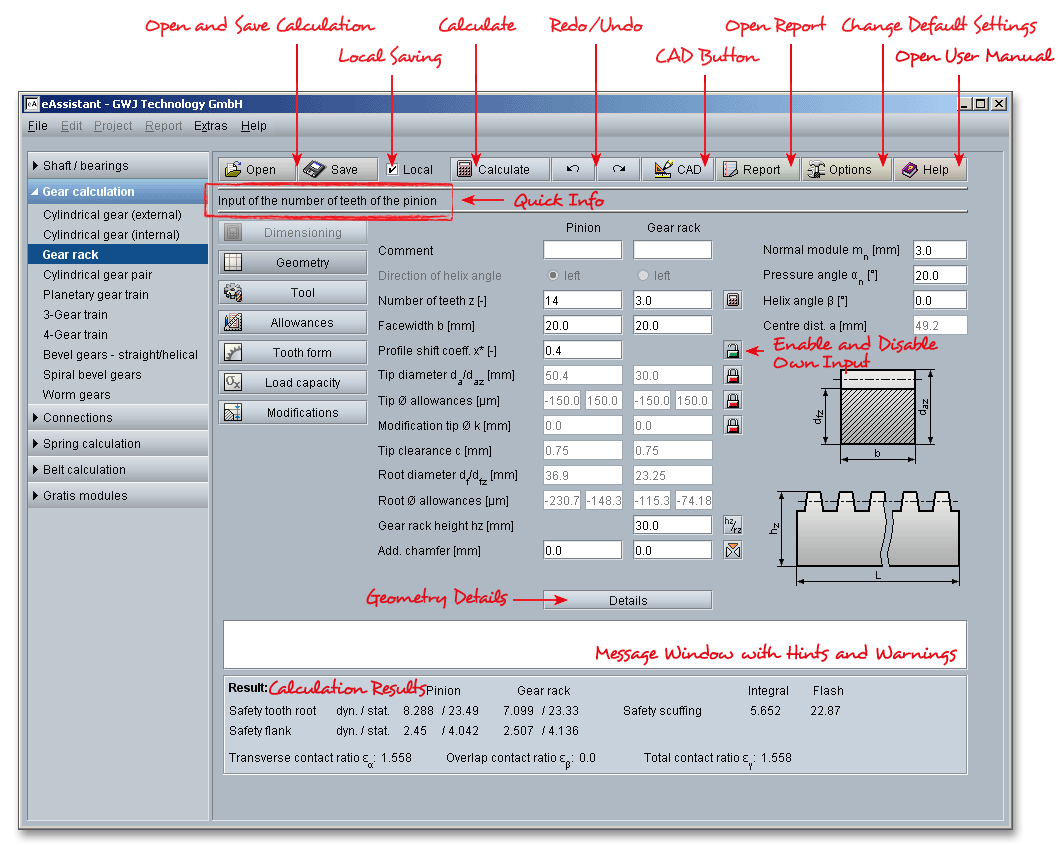The height and width of the screenshot is (845, 1058).
Task: Click the add chamfer icon button
Action: [733, 550]
